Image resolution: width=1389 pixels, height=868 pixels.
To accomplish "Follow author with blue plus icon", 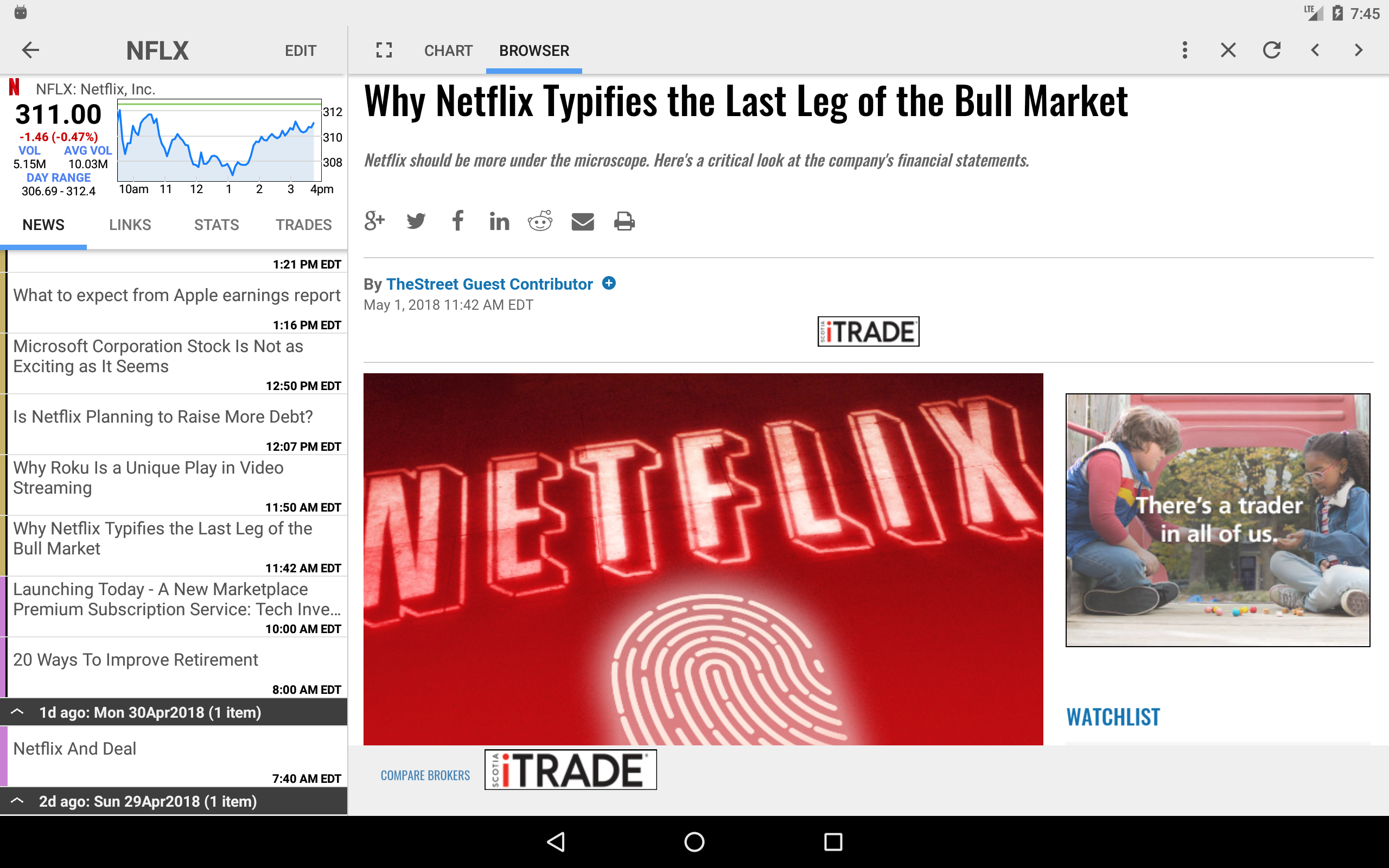I will (609, 283).
